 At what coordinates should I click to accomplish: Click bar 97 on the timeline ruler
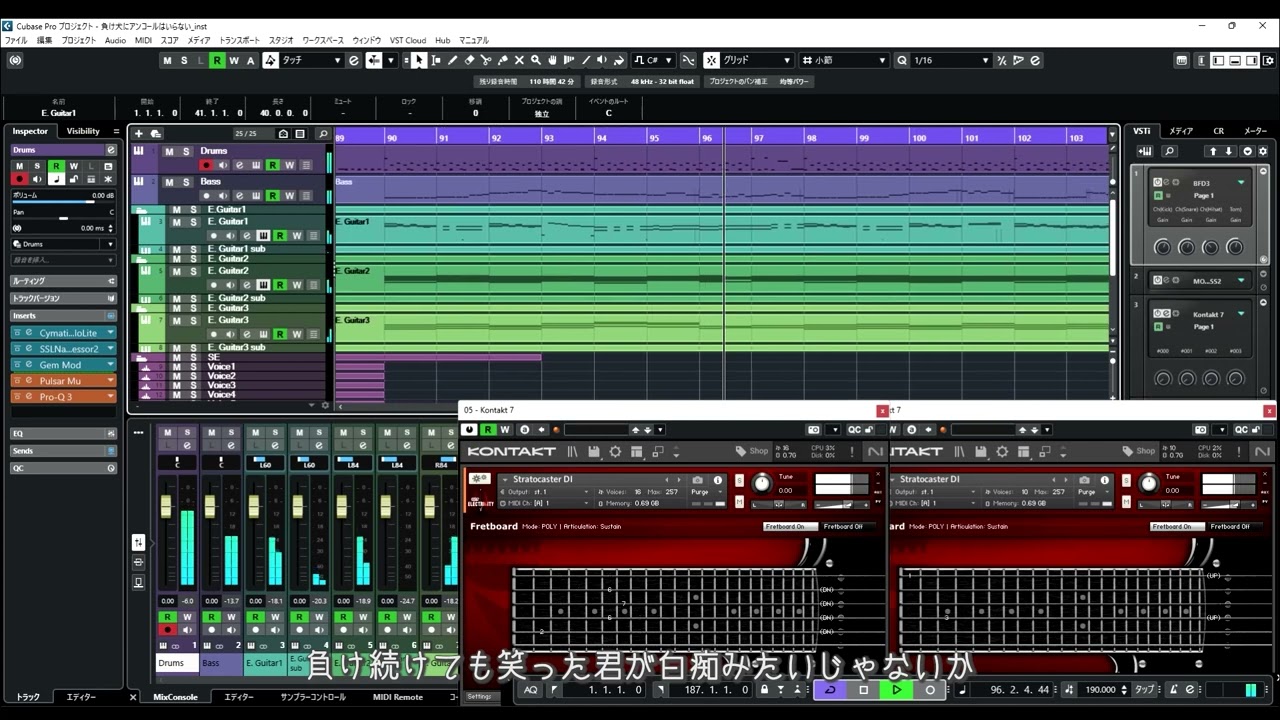[x=757, y=138]
